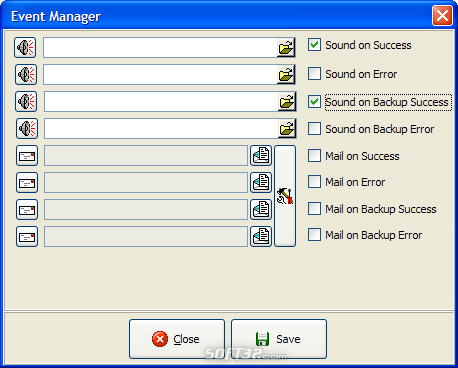
Task: Click envelope icon in Mail on Backup Success row
Action: pyautogui.click(x=27, y=210)
